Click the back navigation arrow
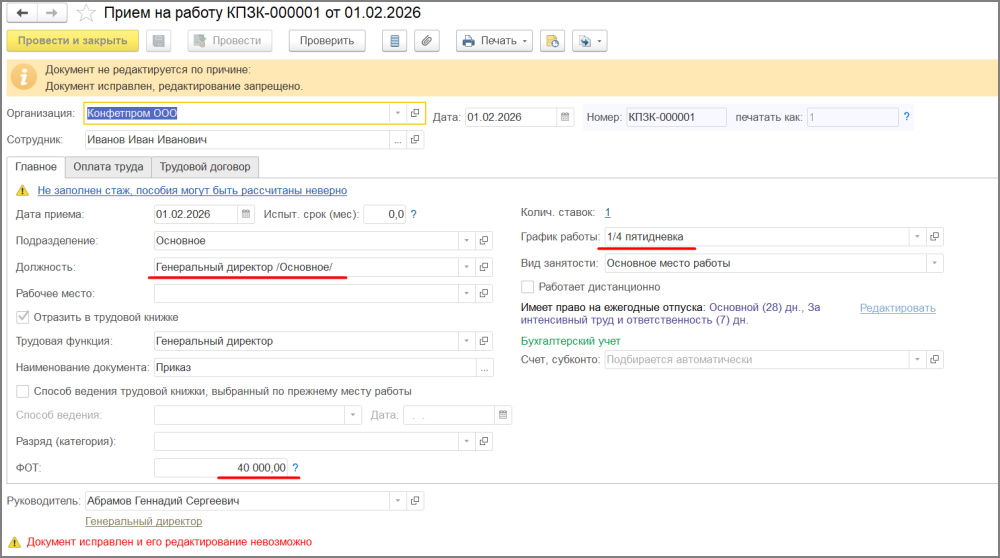This screenshot has height=558, width=1000. [21, 13]
